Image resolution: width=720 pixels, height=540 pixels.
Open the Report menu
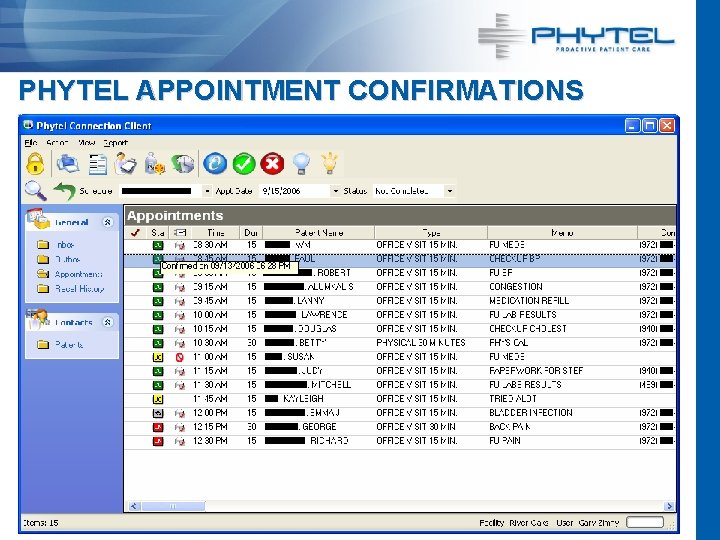click(x=115, y=143)
